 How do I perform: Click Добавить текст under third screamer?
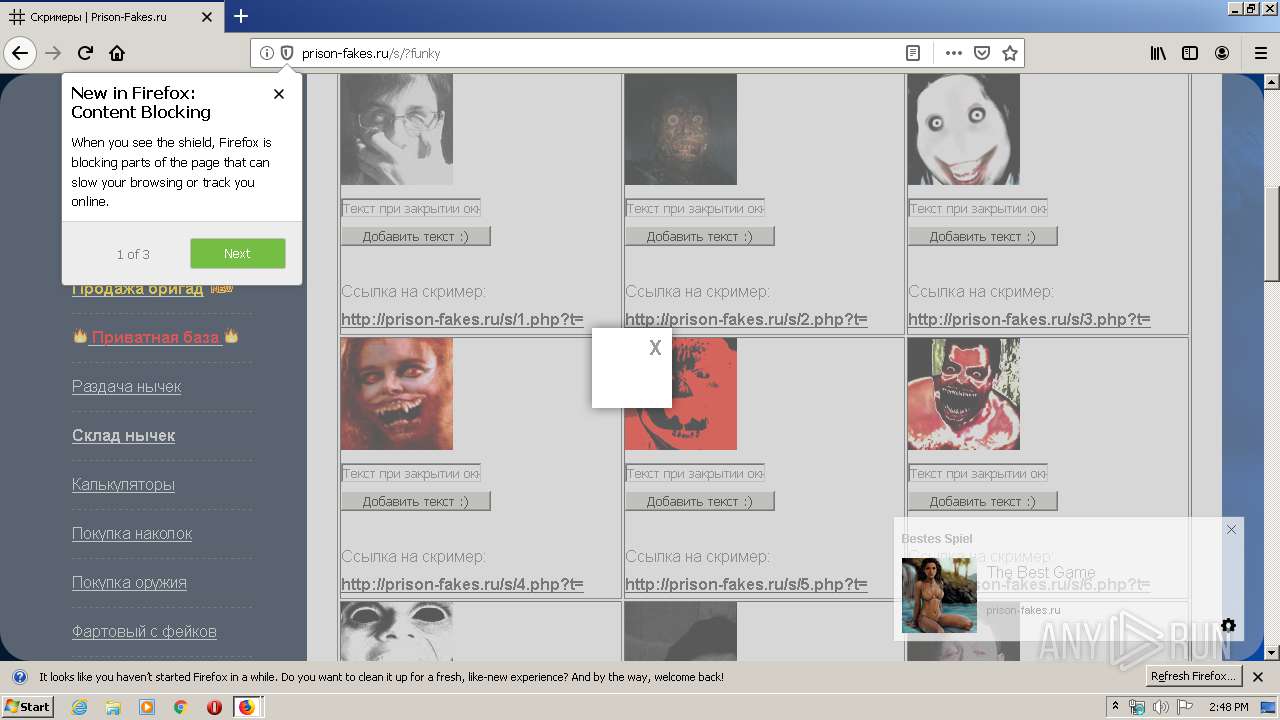click(983, 236)
